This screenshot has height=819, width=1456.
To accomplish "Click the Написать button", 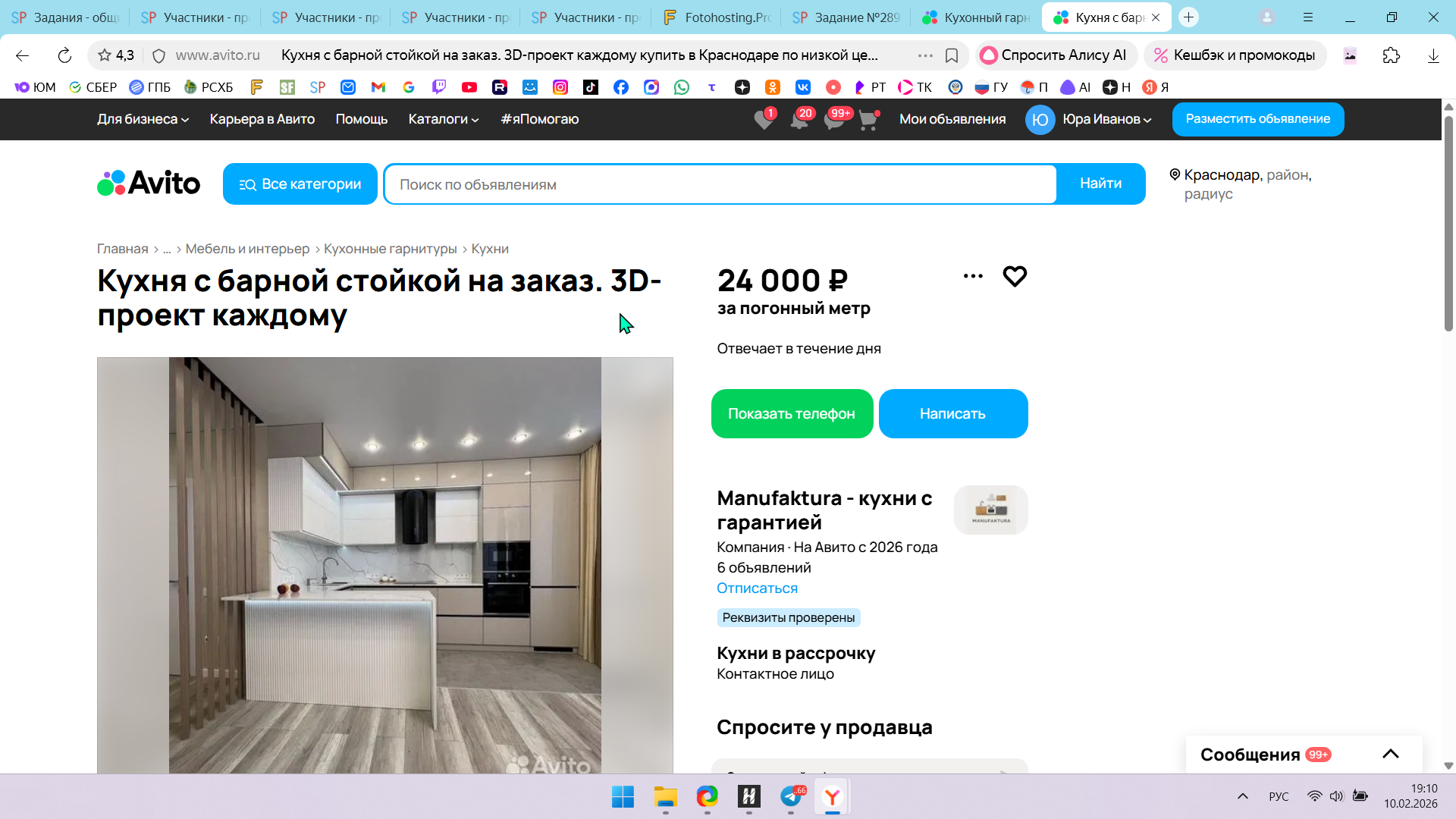I will pyautogui.click(x=952, y=414).
